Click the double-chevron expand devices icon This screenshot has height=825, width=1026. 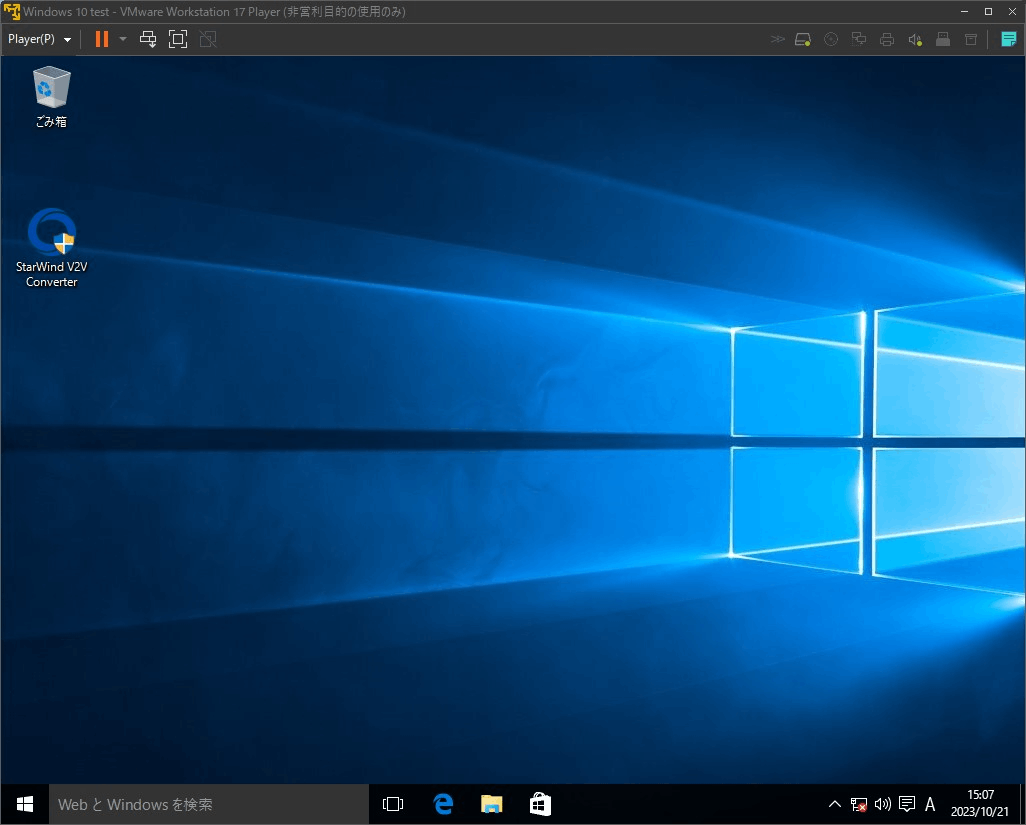pyautogui.click(x=777, y=39)
